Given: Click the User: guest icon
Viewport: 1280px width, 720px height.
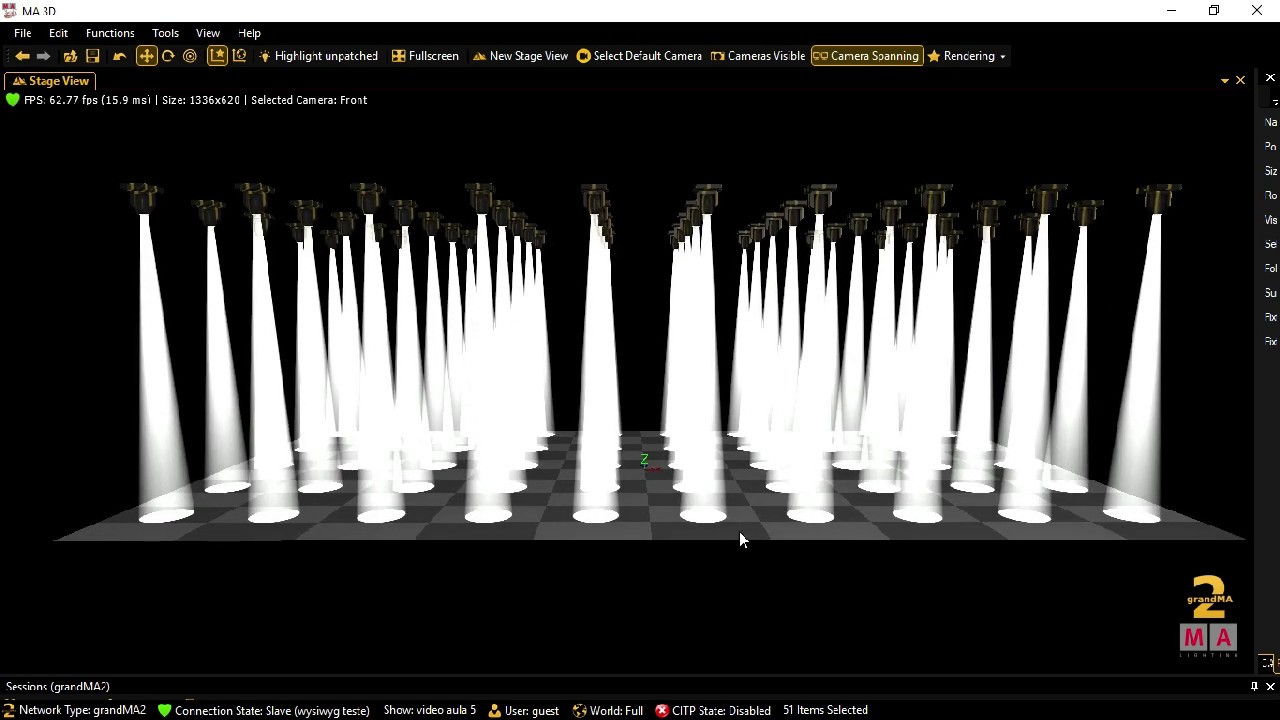Looking at the screenshot, I should (x=494, y=710).
